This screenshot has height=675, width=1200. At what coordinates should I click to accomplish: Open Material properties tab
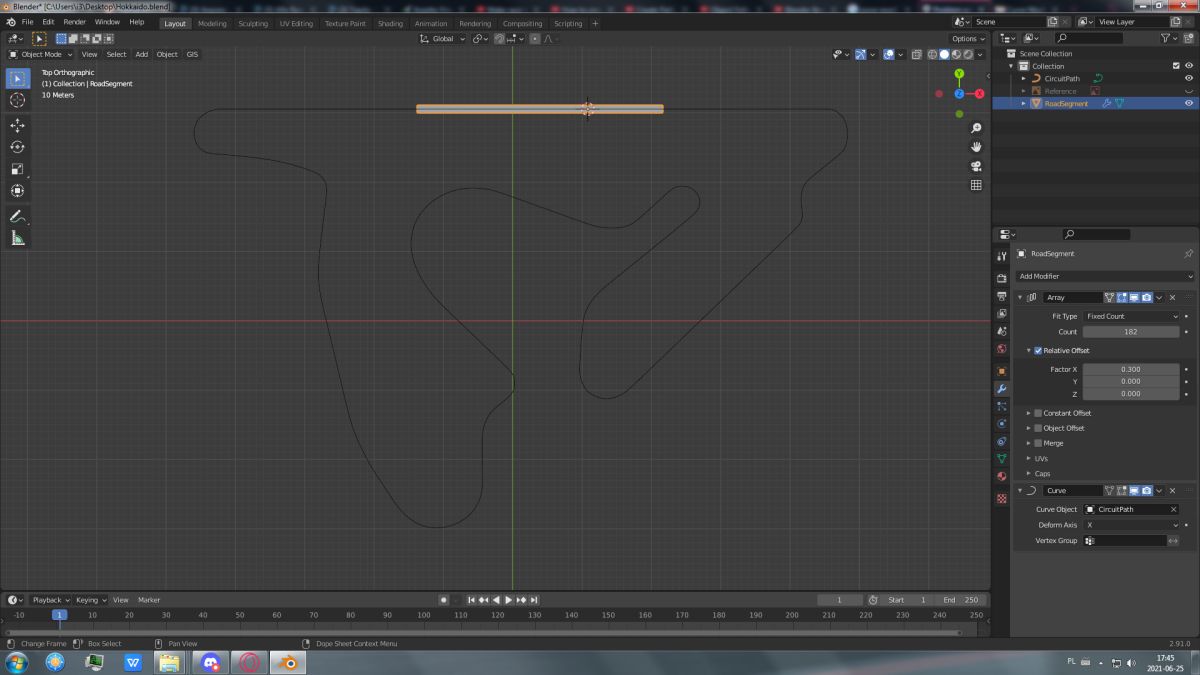tap(1001, 476)
